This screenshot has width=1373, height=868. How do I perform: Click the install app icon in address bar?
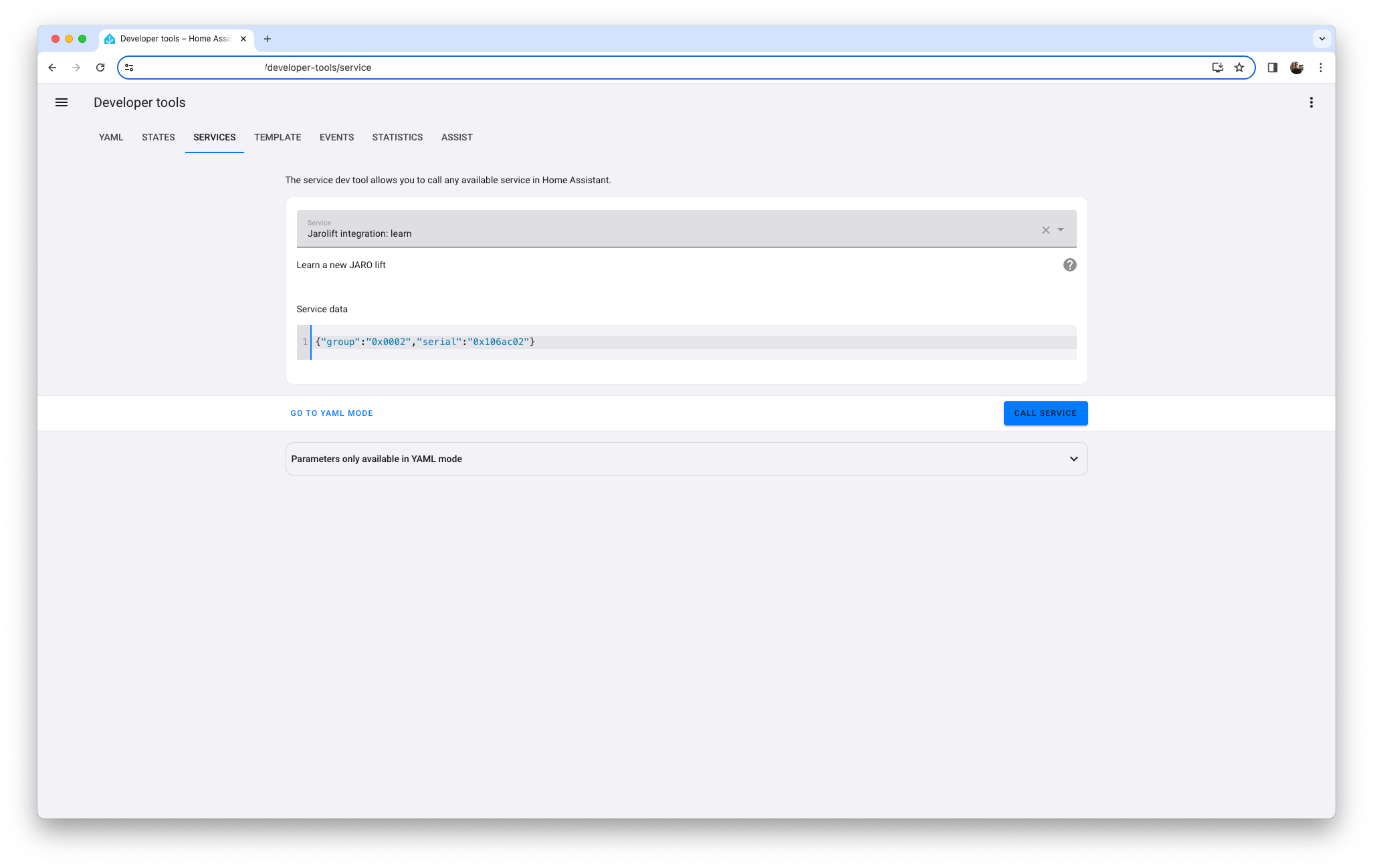point(1217,68)
